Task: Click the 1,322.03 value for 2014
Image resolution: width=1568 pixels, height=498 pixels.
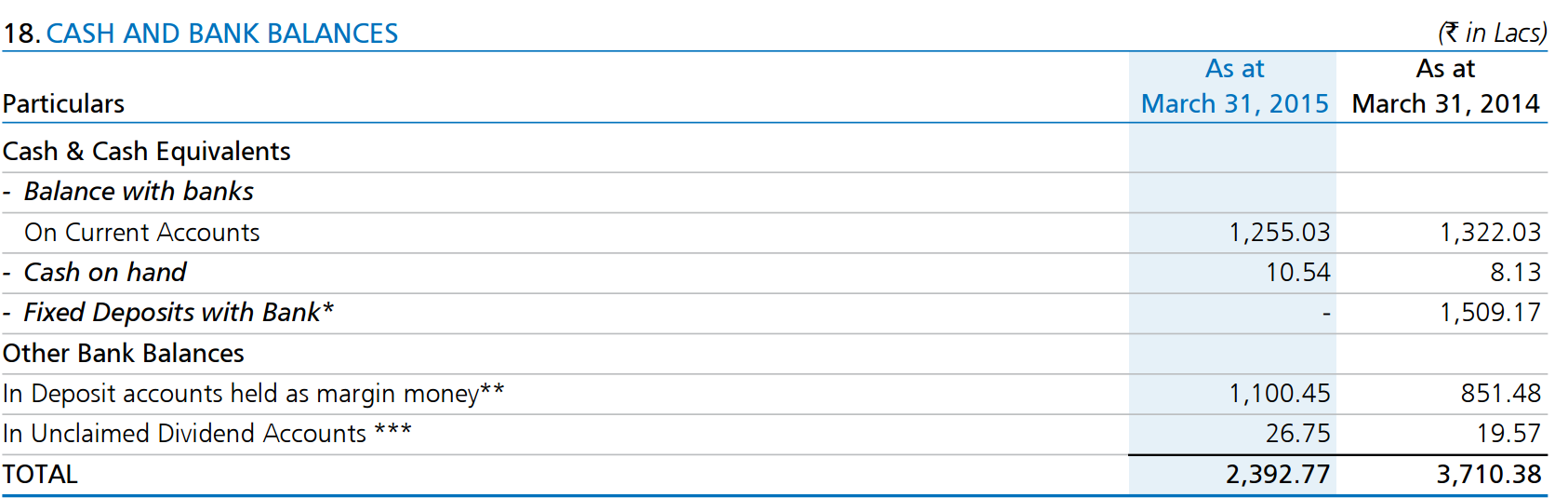Action: (x=1491, y=232)
